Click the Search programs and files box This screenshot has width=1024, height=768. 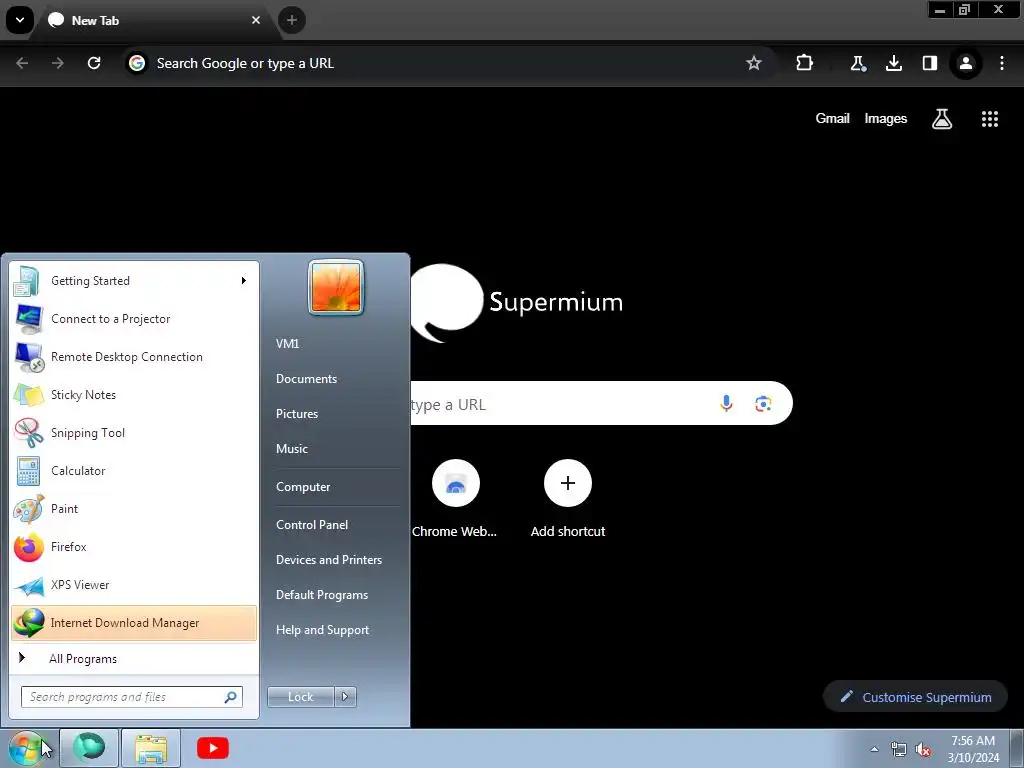coord(131,697)
